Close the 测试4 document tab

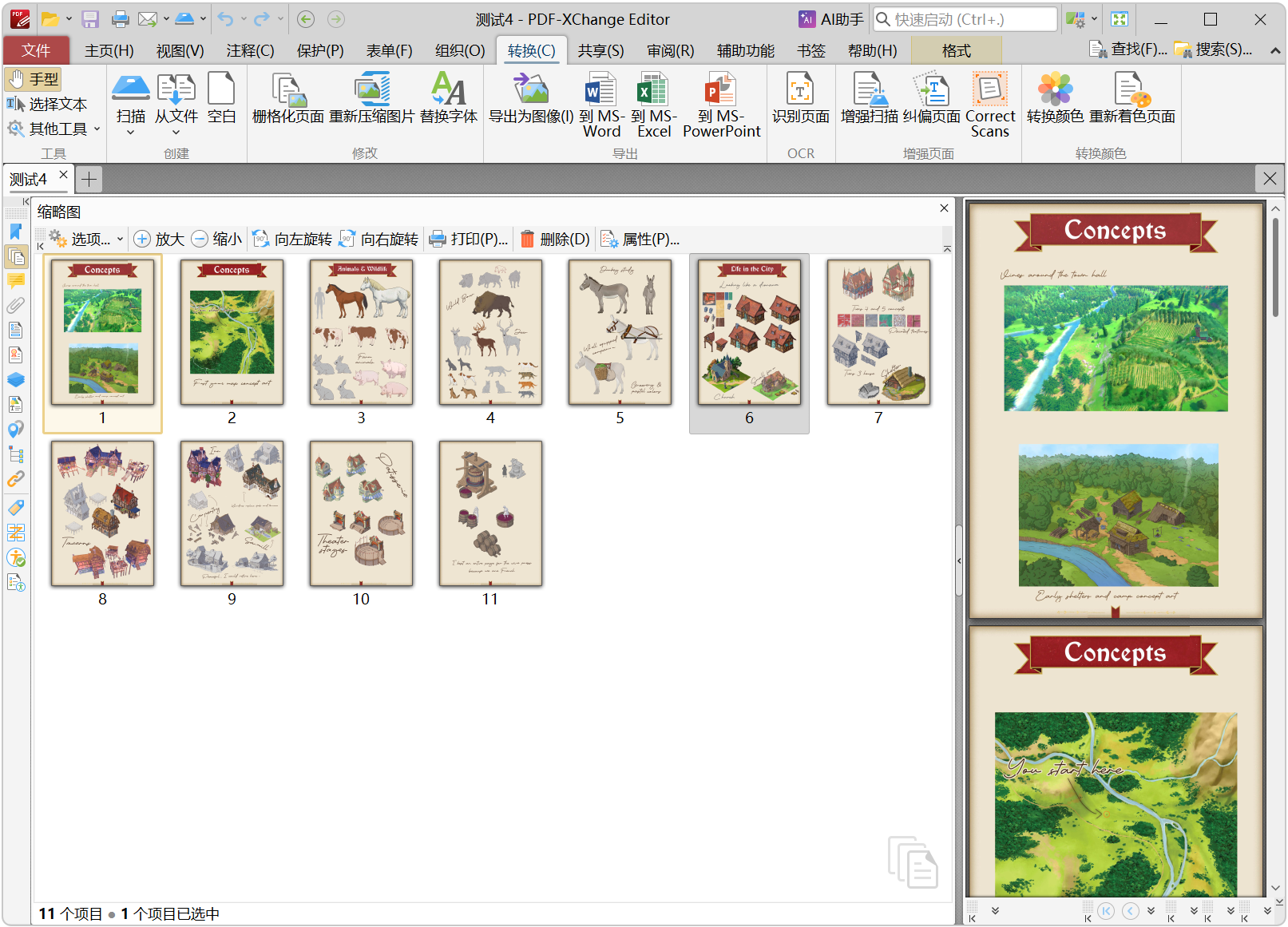63,174
